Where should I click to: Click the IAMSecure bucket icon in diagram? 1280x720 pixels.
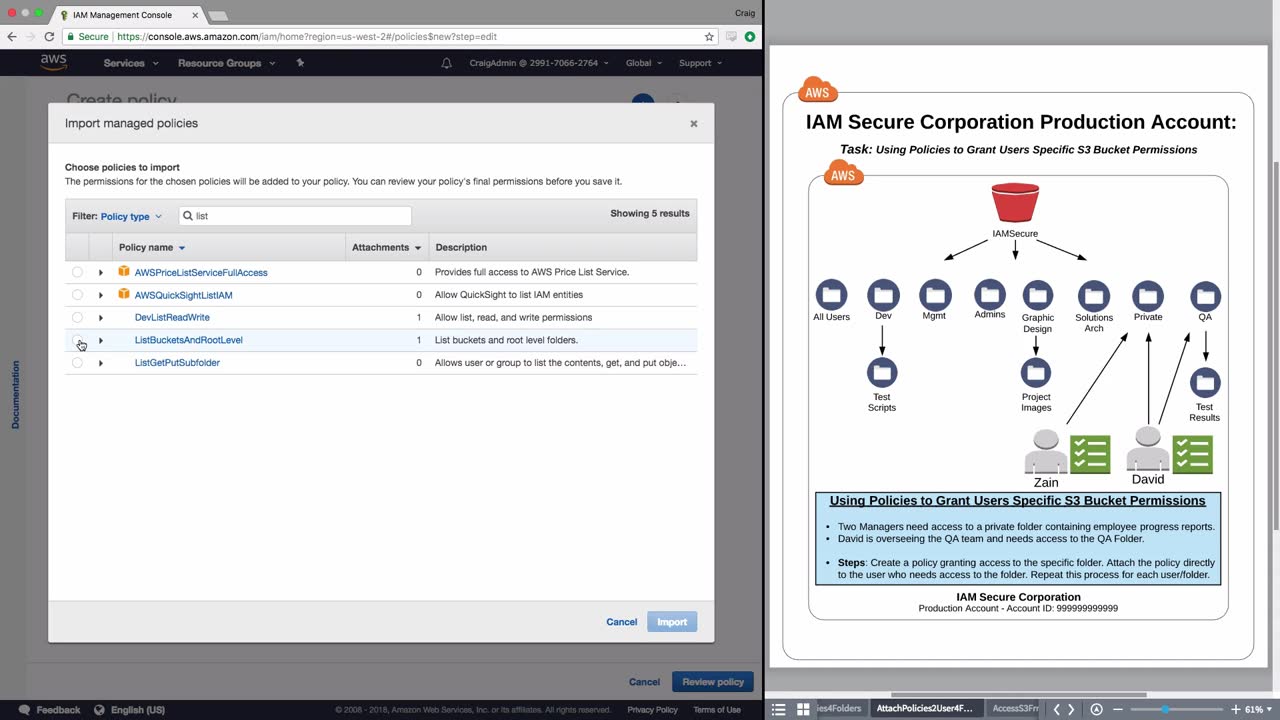[x=1015, y=203]
